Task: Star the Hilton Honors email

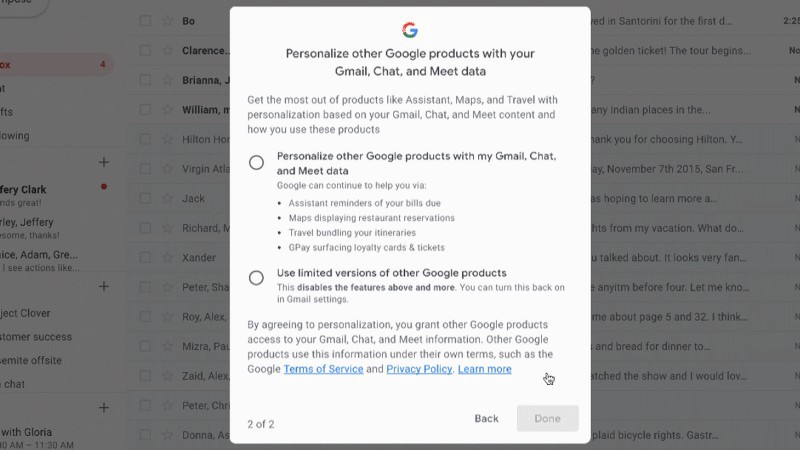Action: [167, 139]
